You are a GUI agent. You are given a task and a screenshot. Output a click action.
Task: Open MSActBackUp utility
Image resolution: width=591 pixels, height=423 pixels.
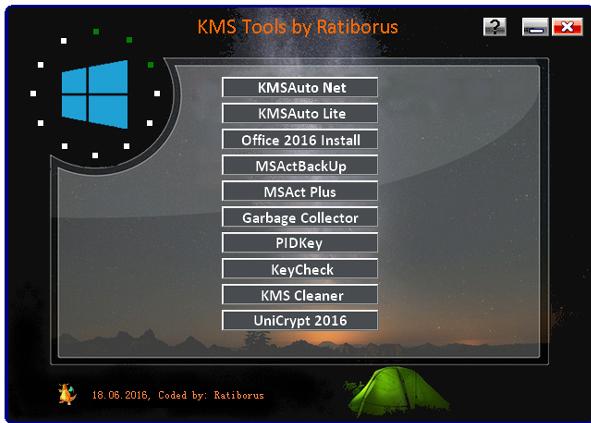[300, 166]
